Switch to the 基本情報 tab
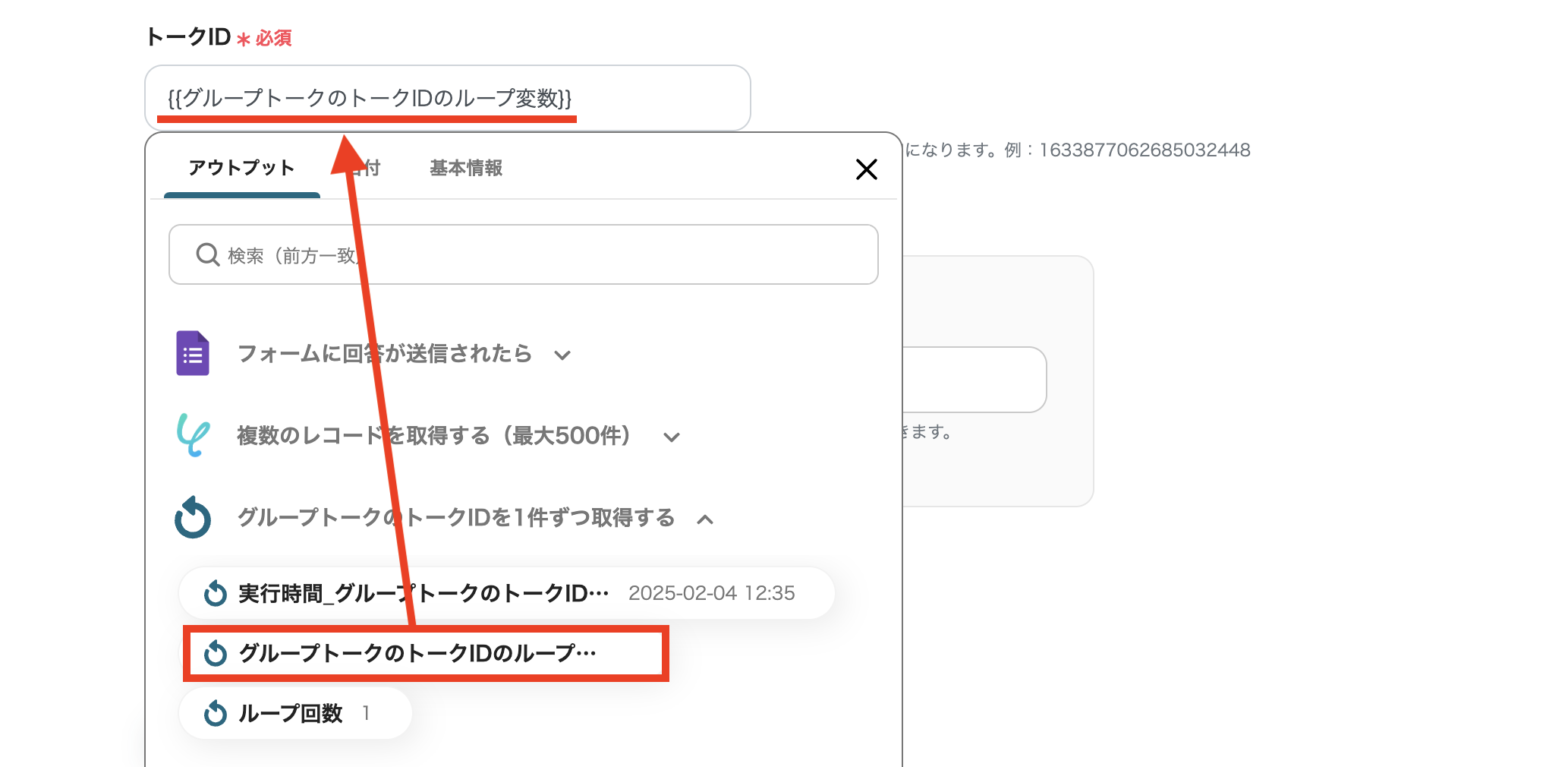This screenshot has height=767, width=1568. [x=467, y=168]
